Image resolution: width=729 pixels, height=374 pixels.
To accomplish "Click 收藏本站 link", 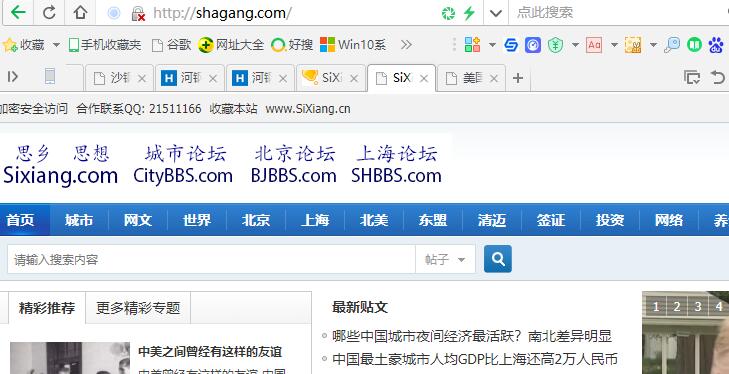I will (233, 109).
